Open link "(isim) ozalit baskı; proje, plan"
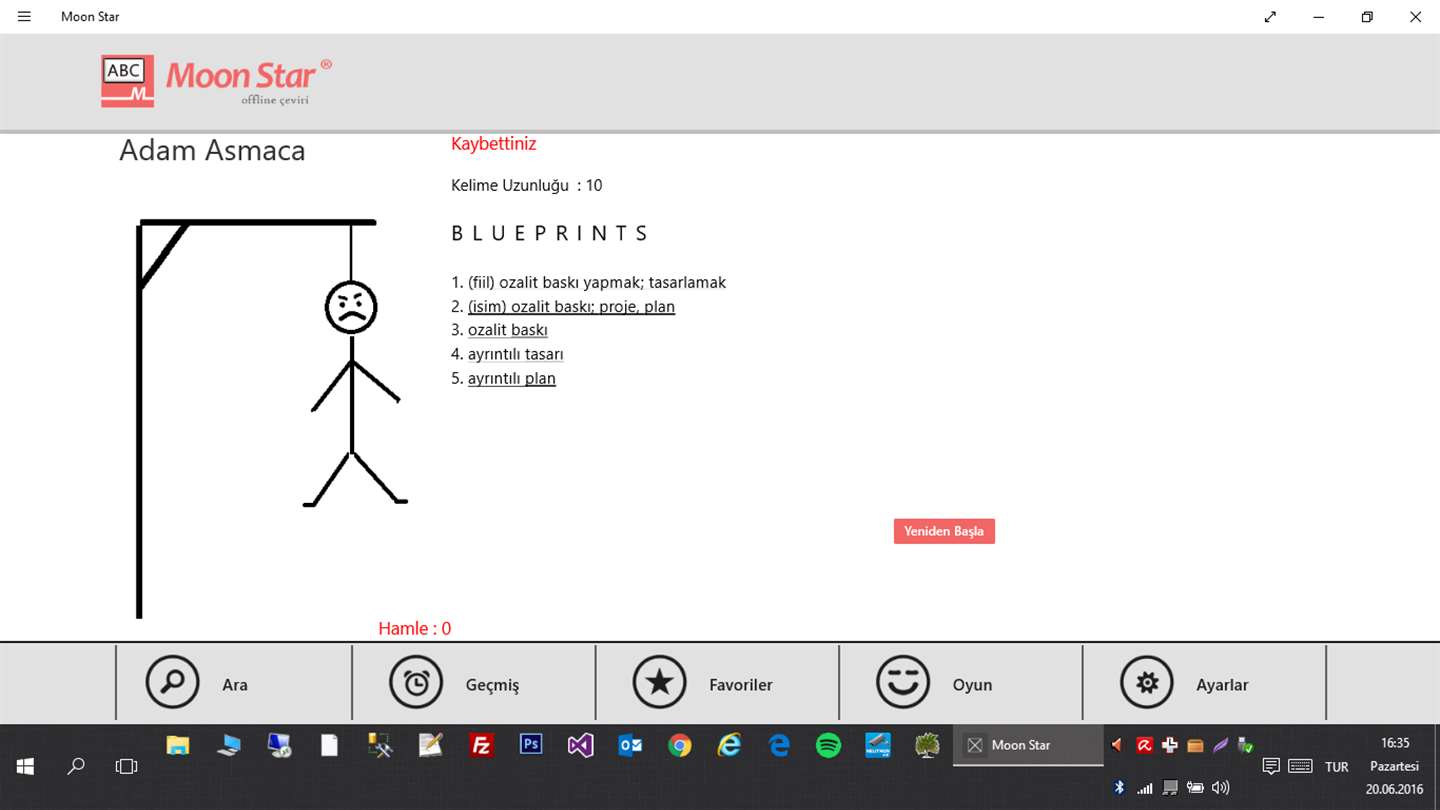1440x810 pixels. pyautogui.click(x=571, y=306)
